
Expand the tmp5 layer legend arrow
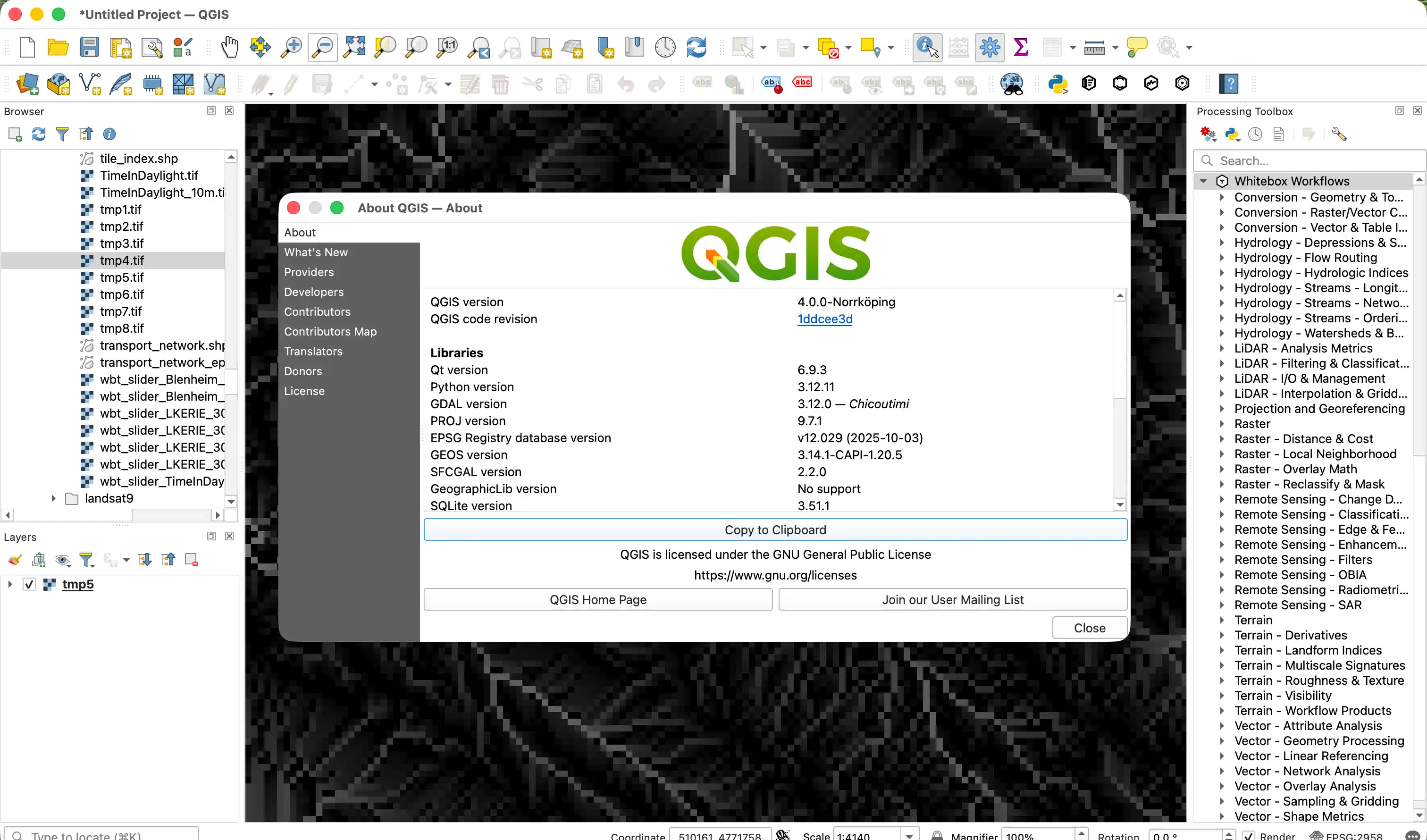9,584
